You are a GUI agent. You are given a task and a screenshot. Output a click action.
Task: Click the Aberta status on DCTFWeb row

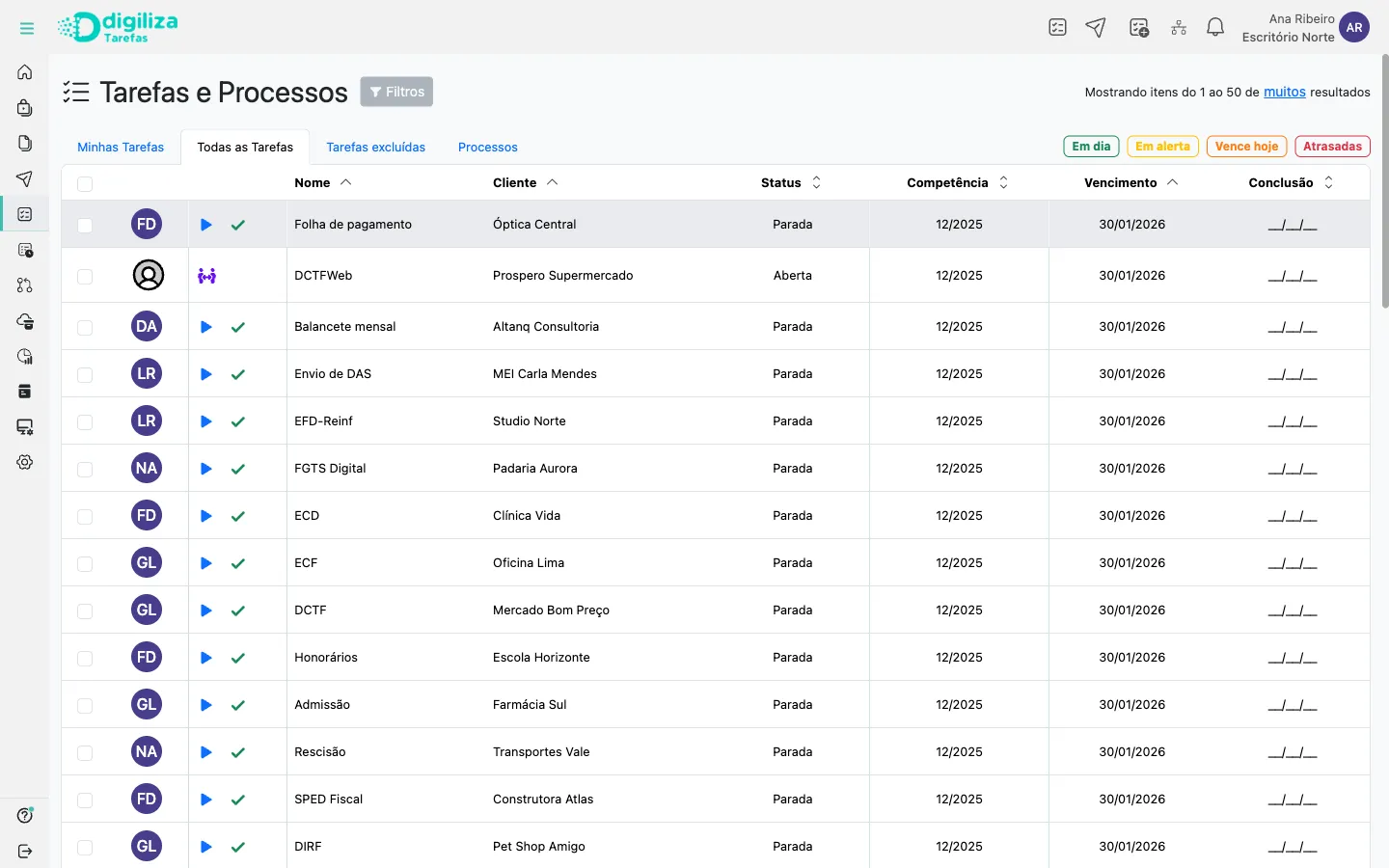click(x=793, y=276)
